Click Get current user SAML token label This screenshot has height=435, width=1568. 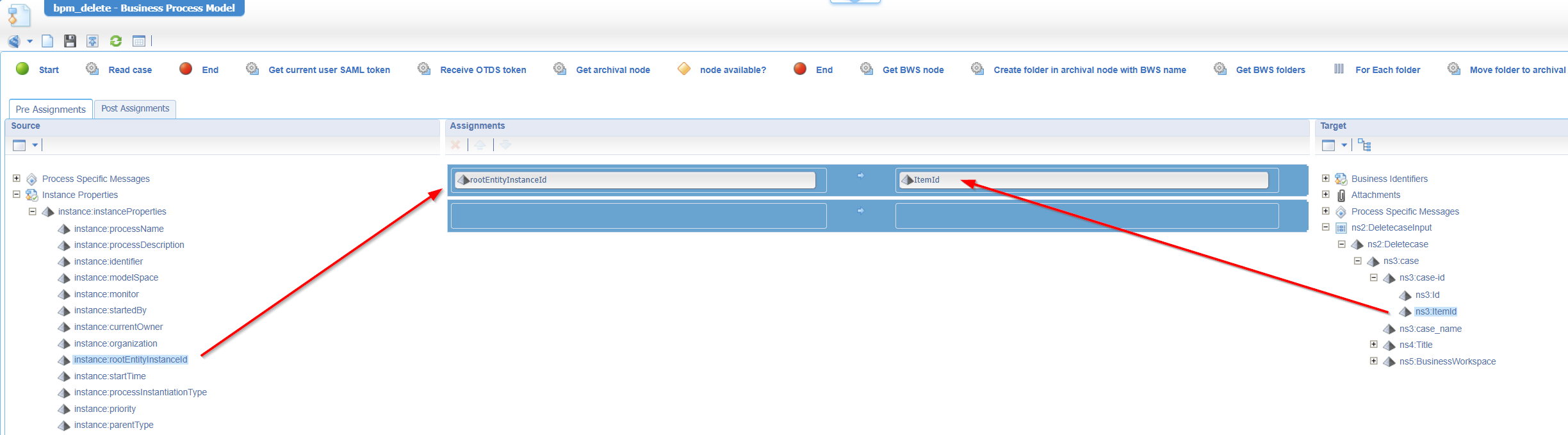click(329, 70)
